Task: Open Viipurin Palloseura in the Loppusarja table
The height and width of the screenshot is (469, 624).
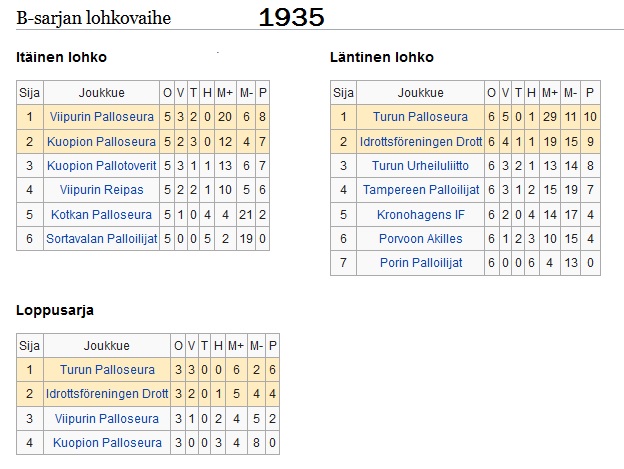Action: tap(105, 419)
